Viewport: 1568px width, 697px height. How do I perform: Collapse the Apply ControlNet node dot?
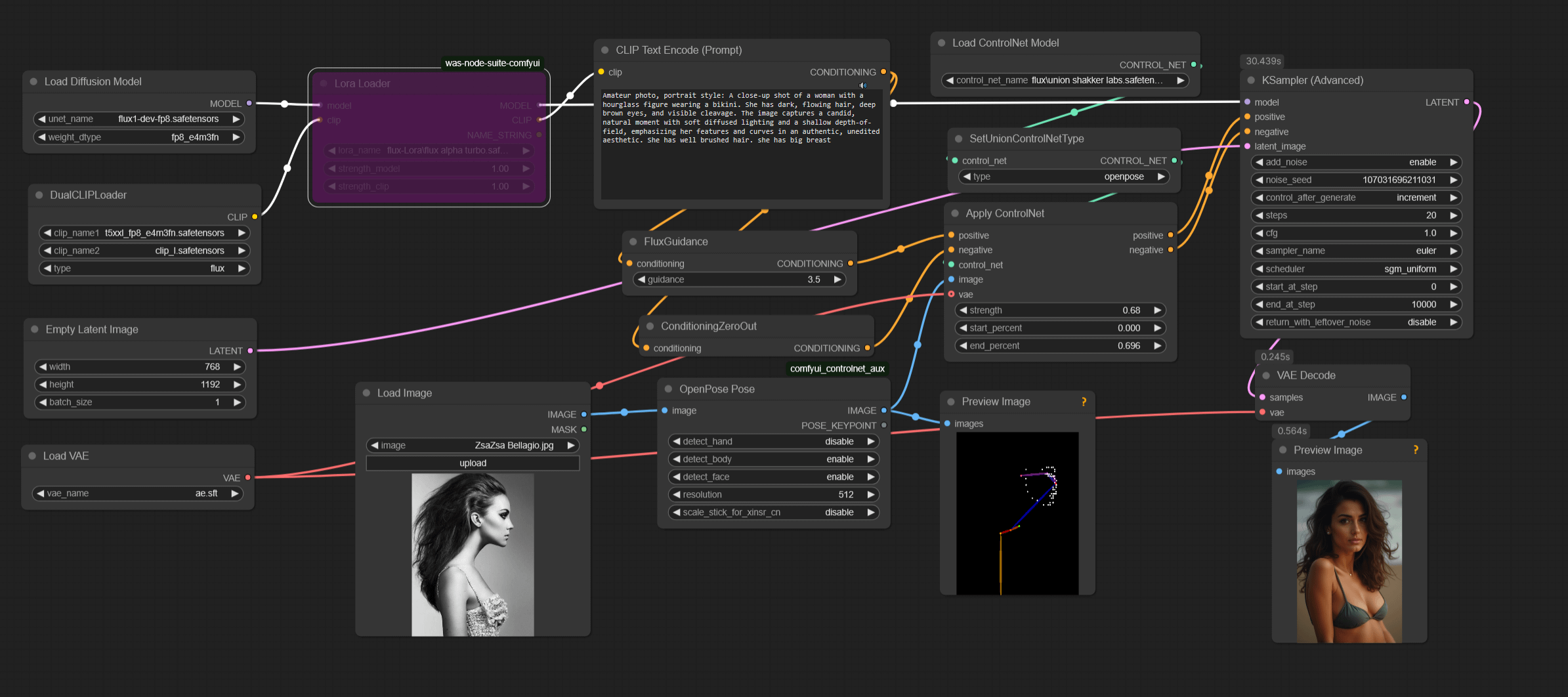pos(955,214)
